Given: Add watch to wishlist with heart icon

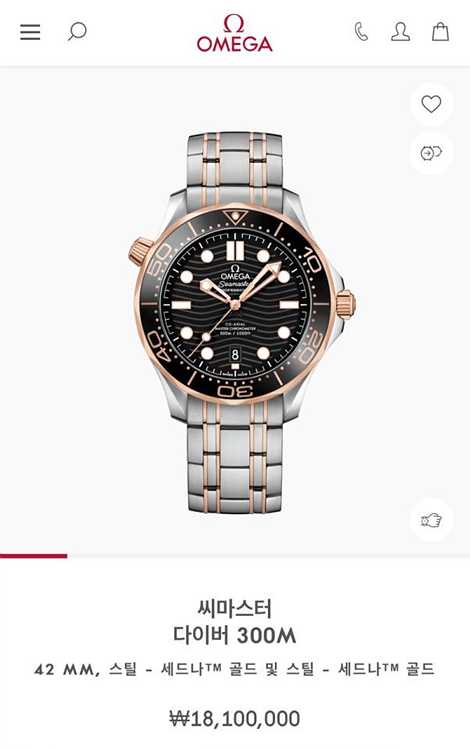Looking at the screenshot, I should click(431, 104).
